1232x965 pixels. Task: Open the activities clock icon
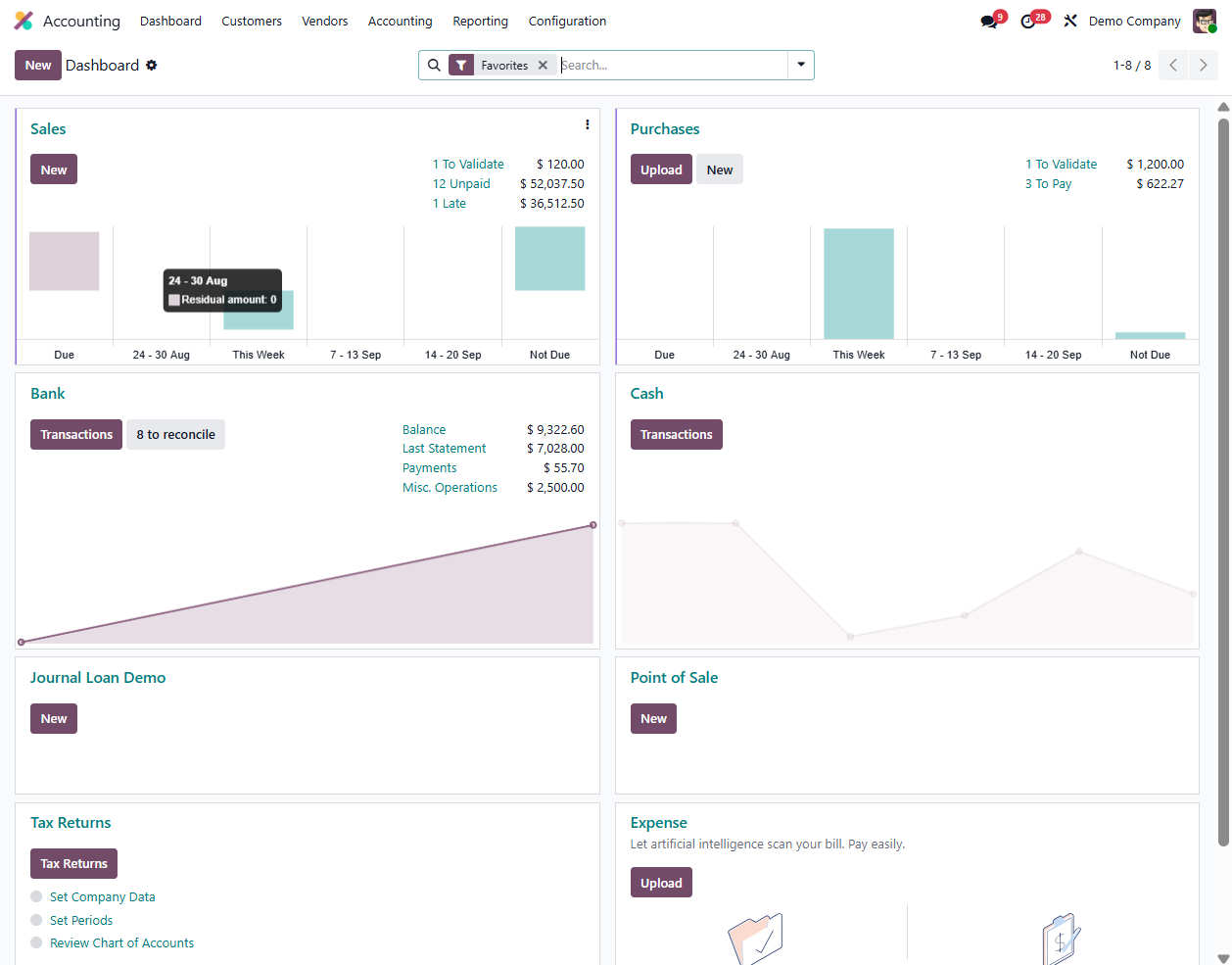[1028, 22]
